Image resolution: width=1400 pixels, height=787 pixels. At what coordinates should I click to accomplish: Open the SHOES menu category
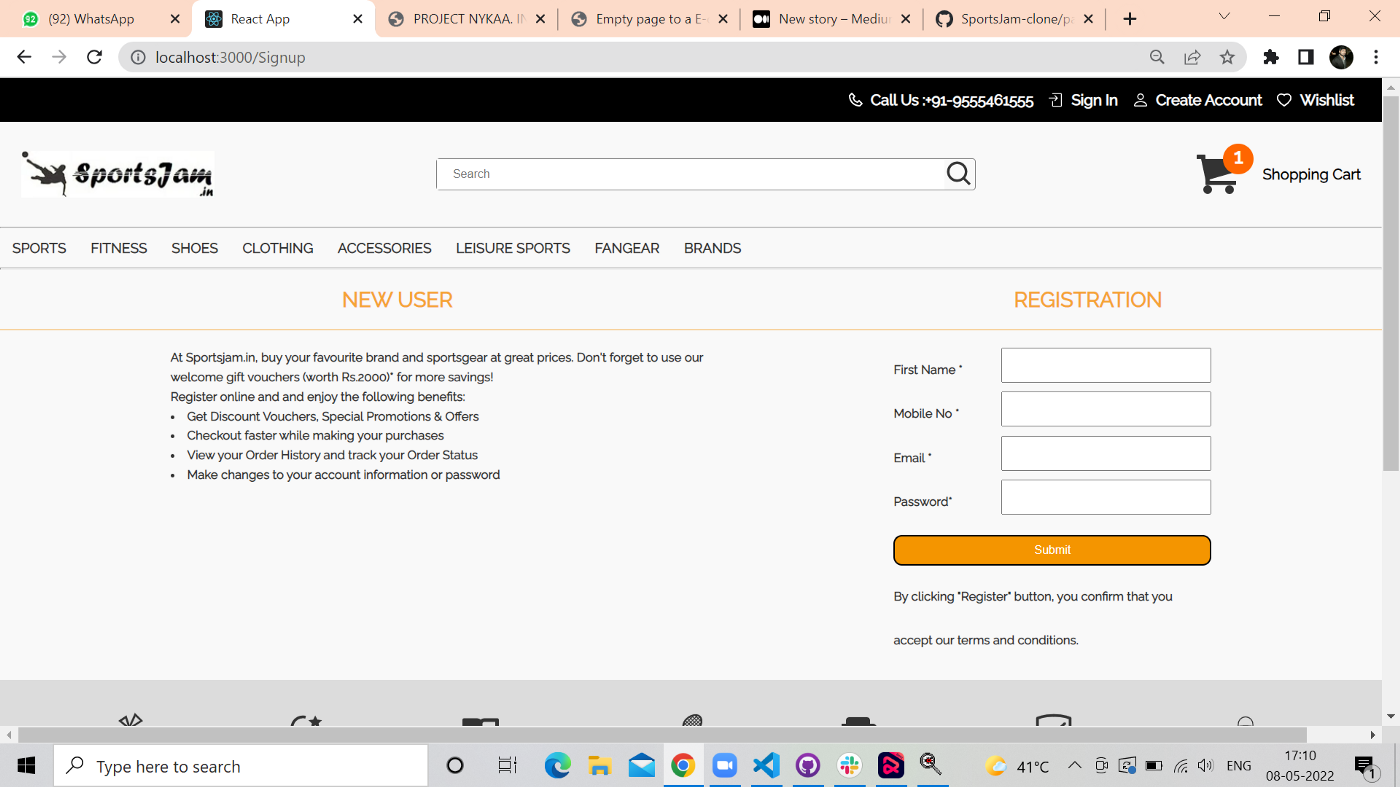pos(194,248)
